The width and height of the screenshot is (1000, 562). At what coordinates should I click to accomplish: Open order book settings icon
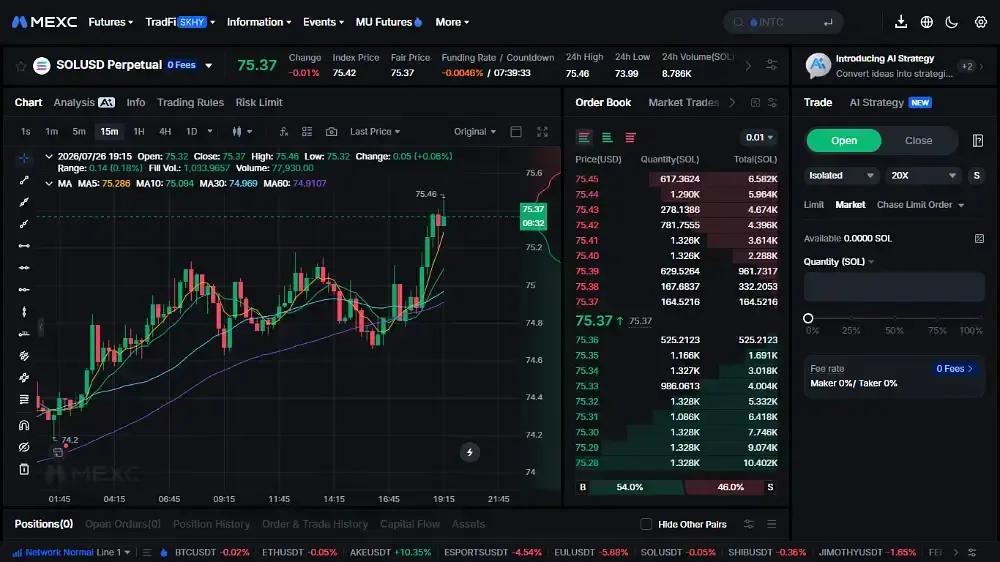click(772, 103)
